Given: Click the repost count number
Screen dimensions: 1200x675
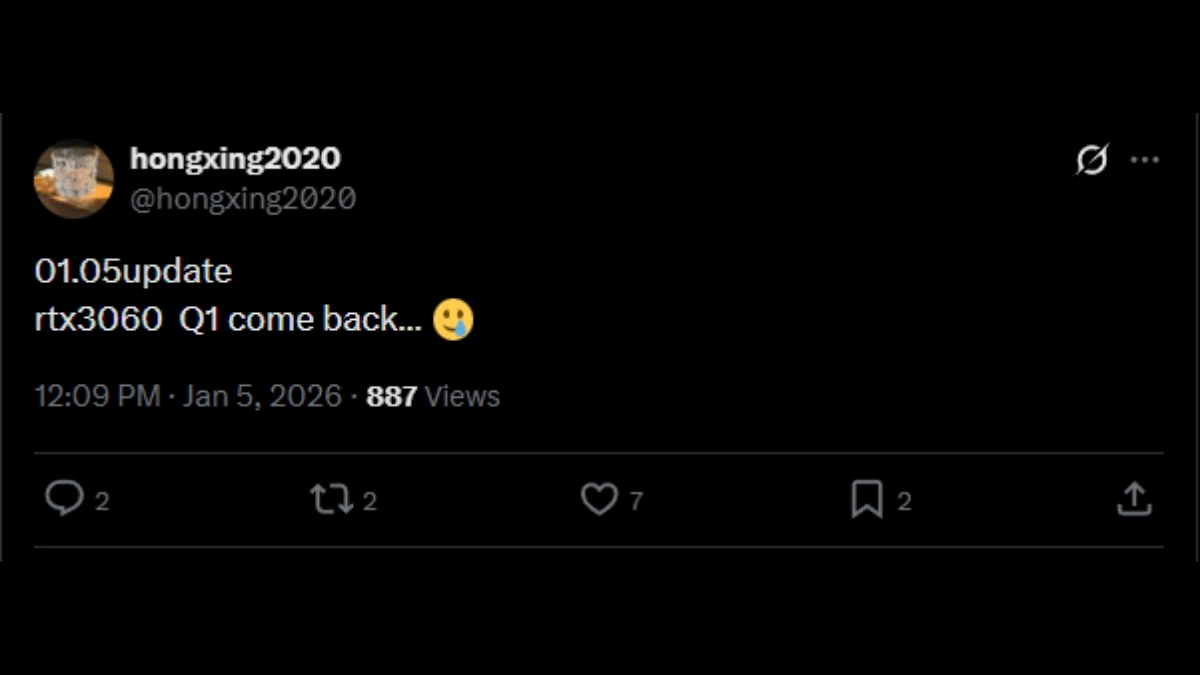Looking at the screenshot, I should coord(370,501).
